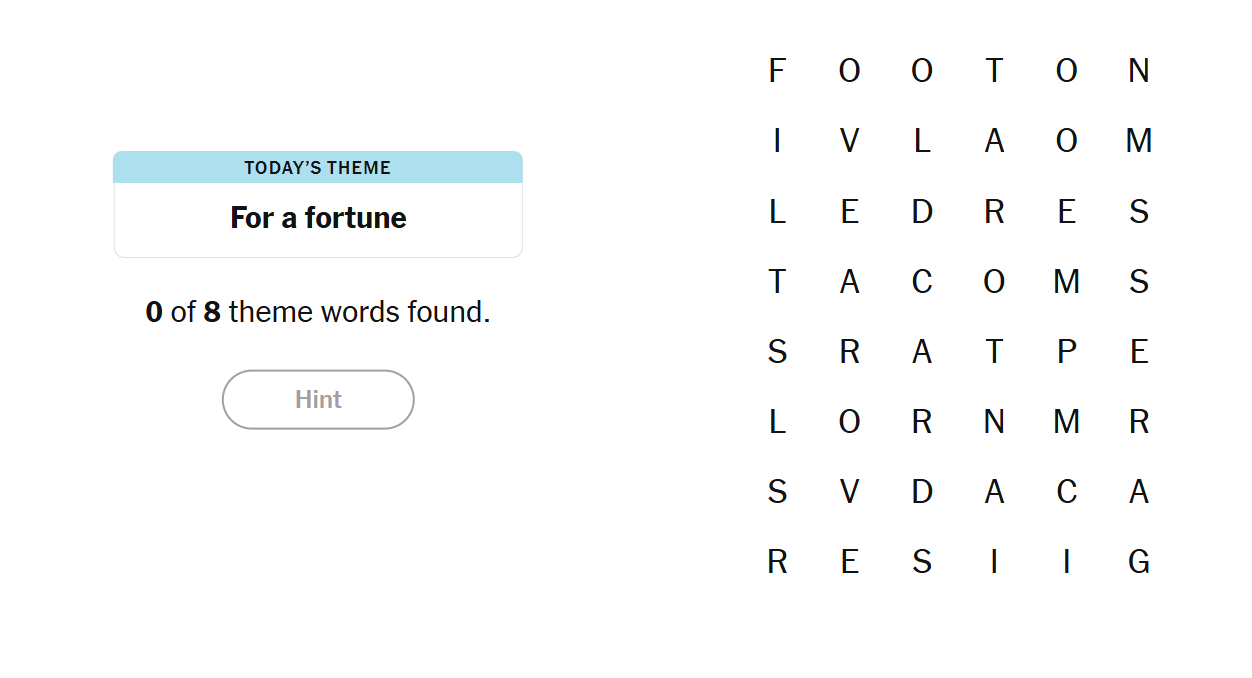Select the E right after the P
Screen dimensions: 1252x678
(x=1139, y=352)
